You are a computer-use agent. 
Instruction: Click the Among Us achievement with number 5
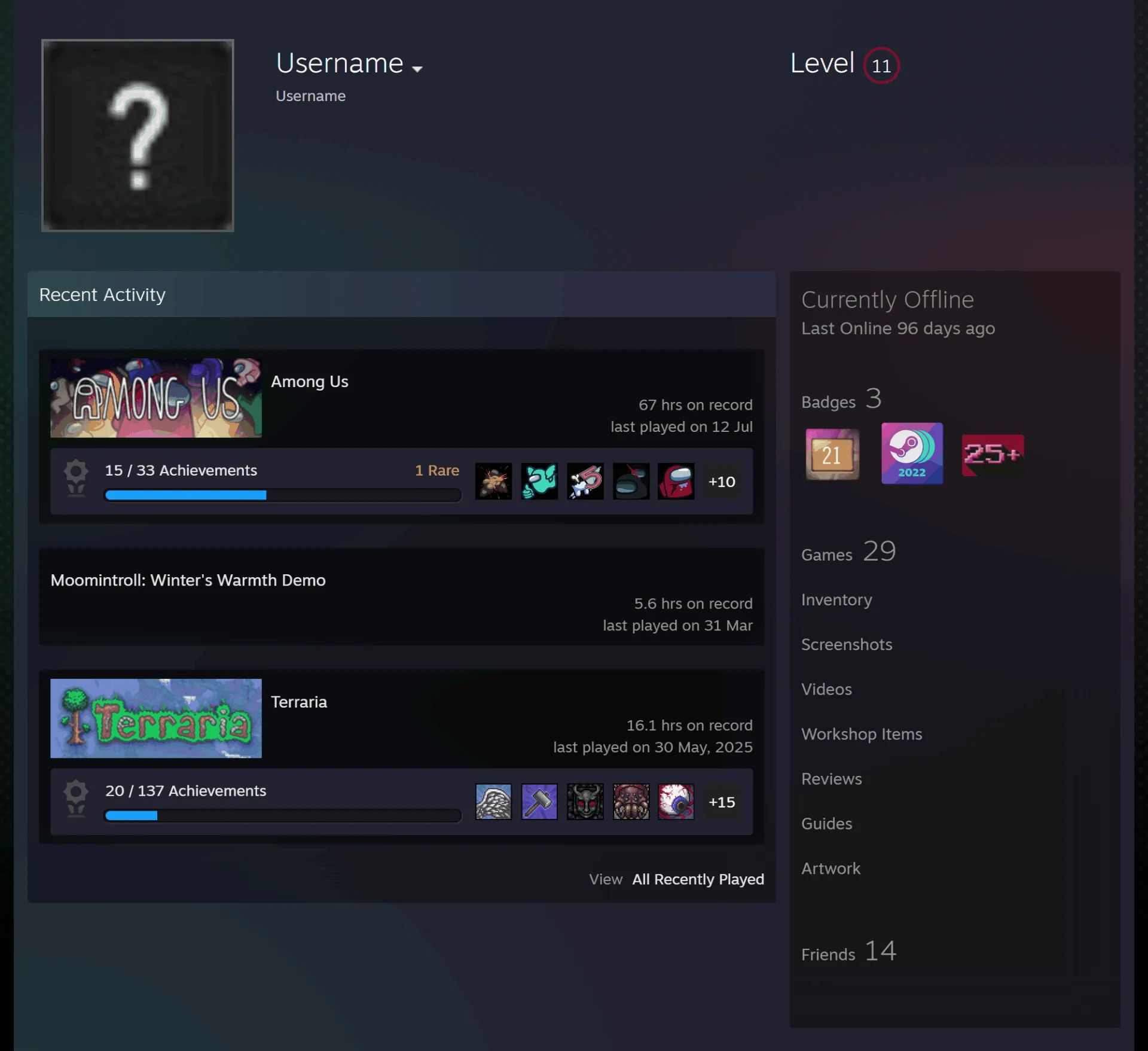(585, 481)
